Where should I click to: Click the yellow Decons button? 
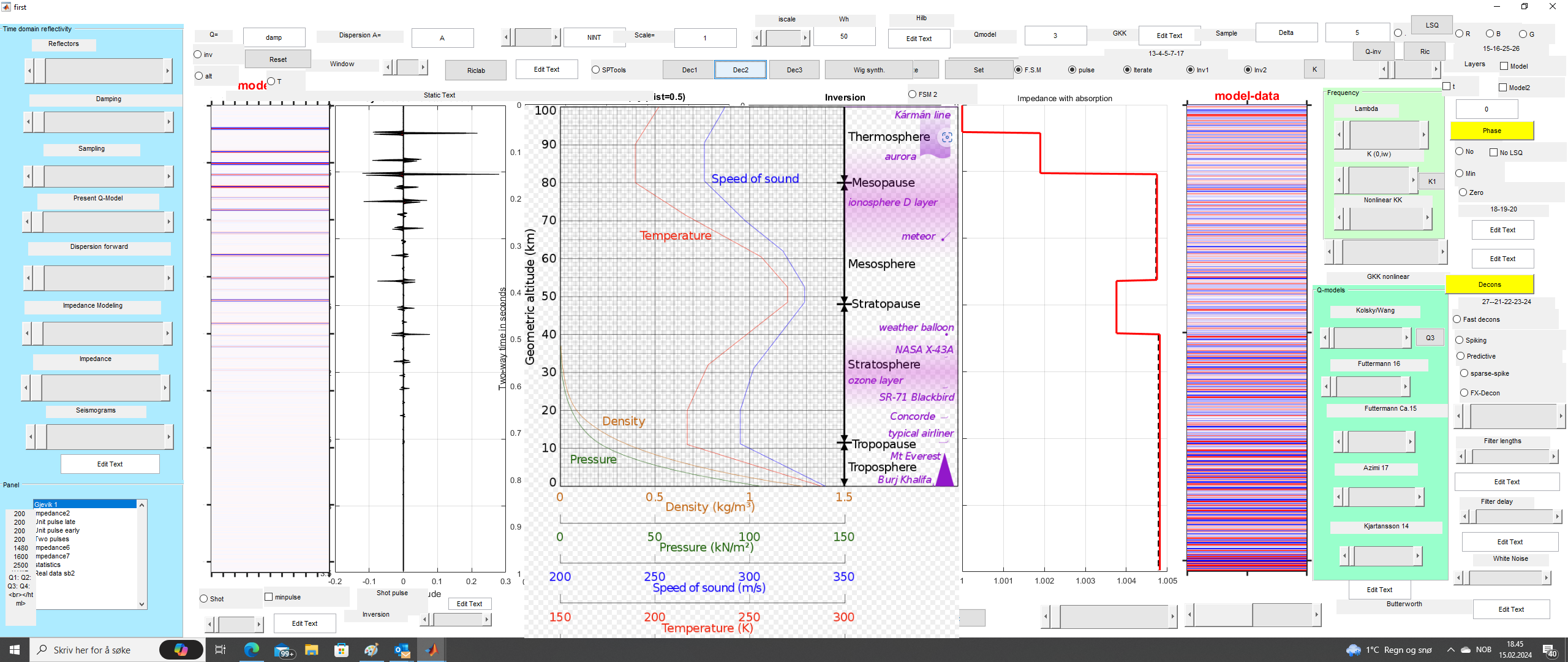tap(1490, 284)
